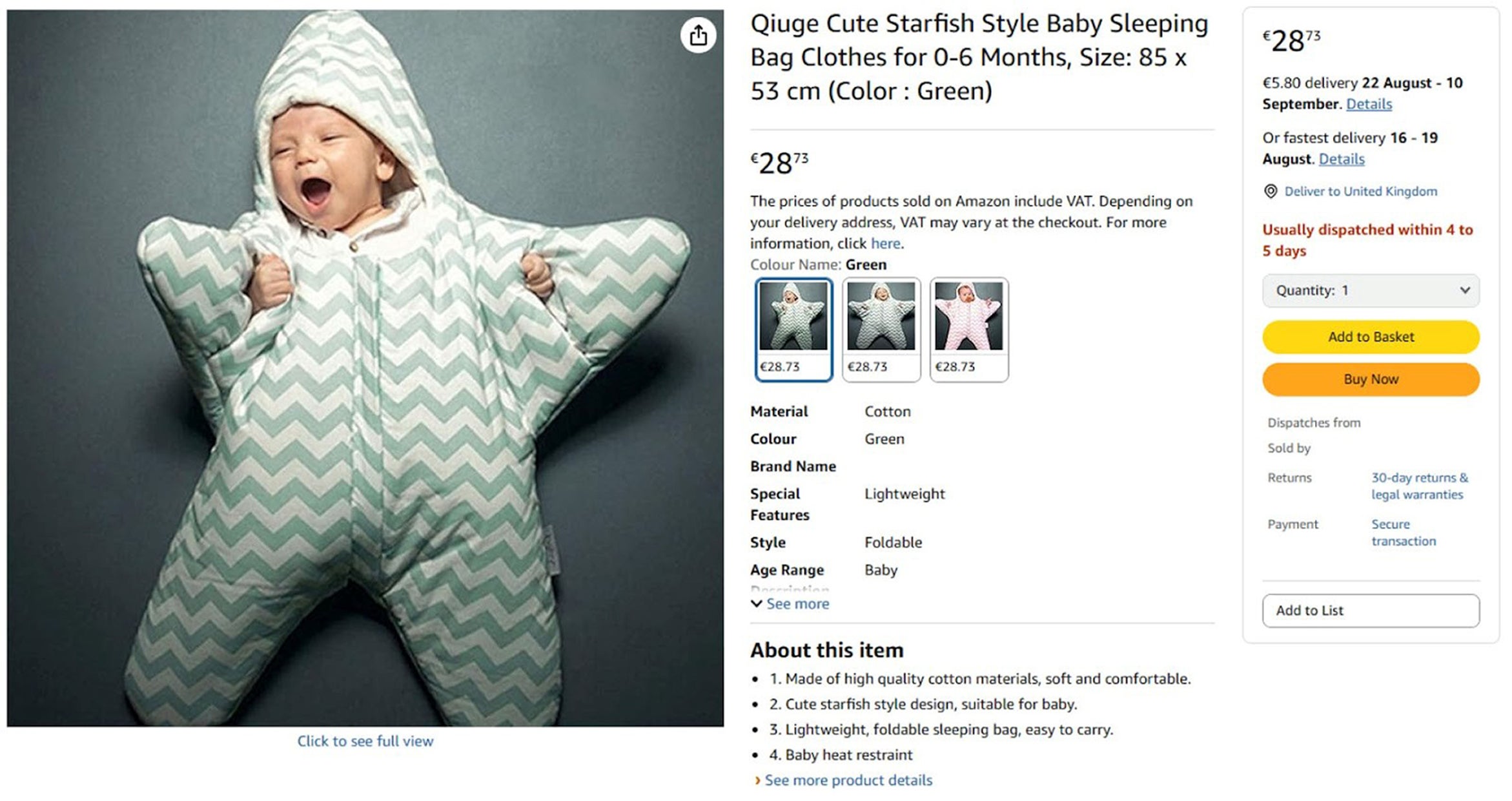
Task: Select the green starfish colour swatch
Action: [x=793, y=329]
